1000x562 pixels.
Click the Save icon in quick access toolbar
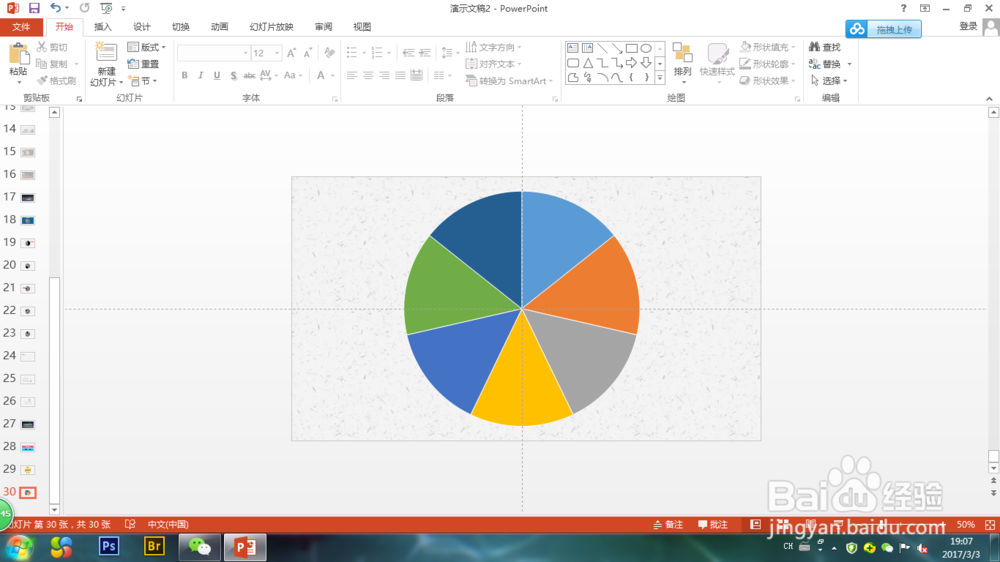pos(34,8)
